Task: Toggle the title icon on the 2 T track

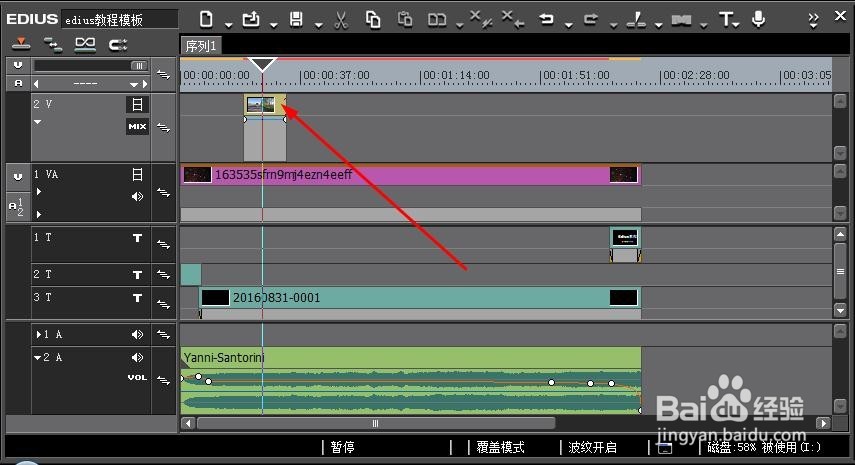Action: (137, 275)
